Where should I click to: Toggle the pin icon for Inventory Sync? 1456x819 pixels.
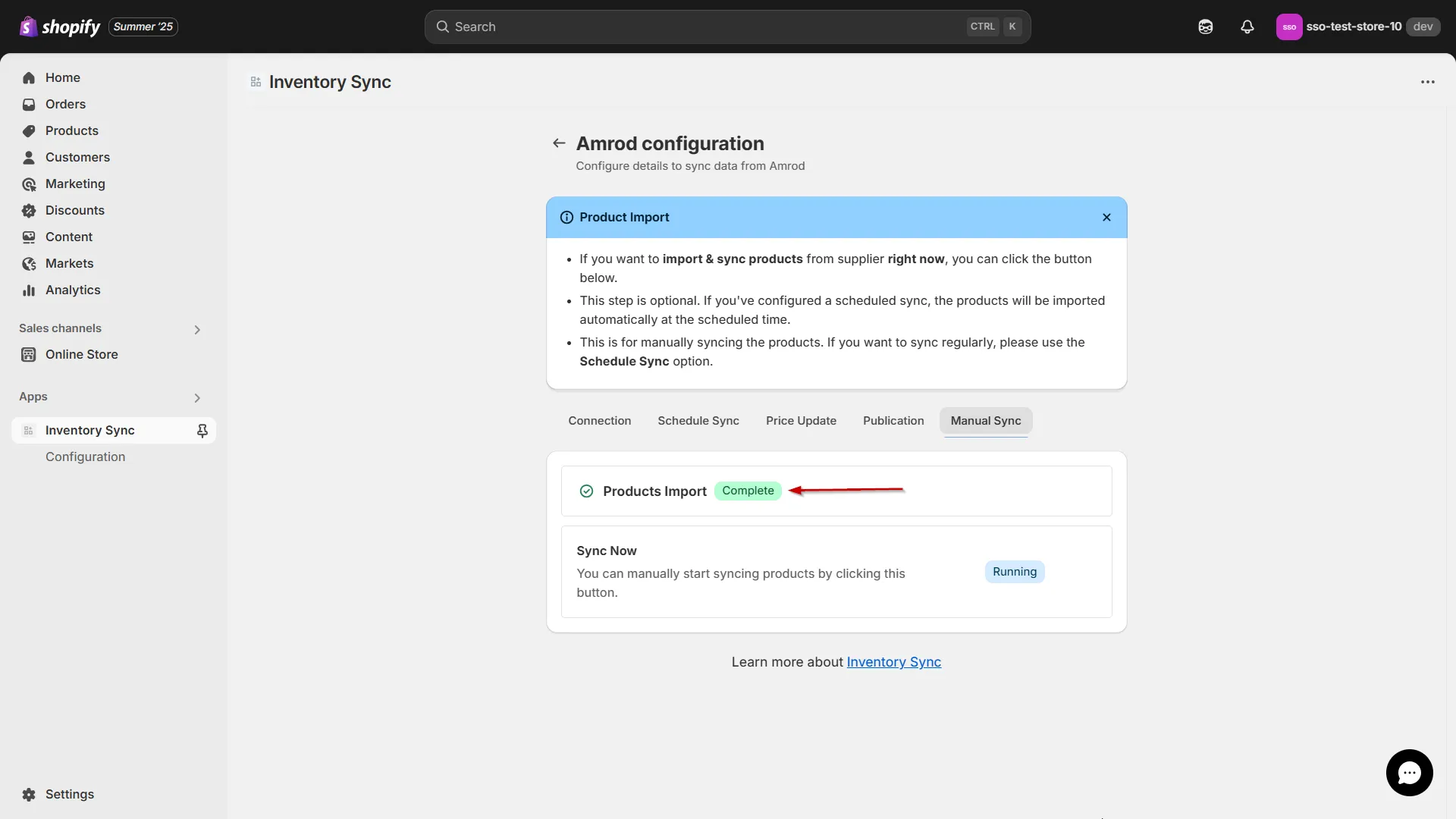[202, 430]
